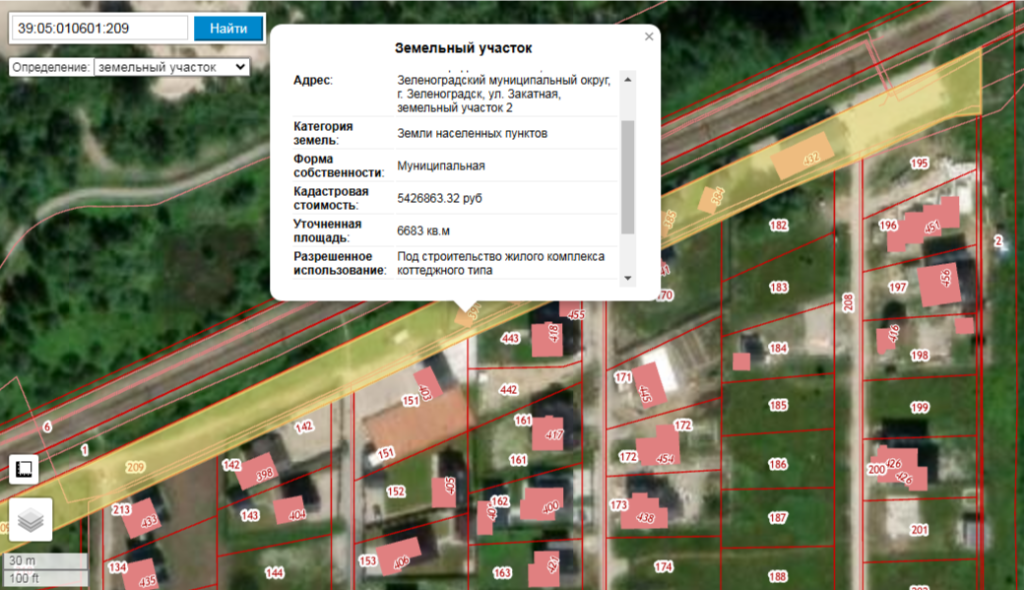Image resolution: width=1024 pixels, height=590 pixels.
Task: Select land parcel 199
Action: tap(919, 408)
